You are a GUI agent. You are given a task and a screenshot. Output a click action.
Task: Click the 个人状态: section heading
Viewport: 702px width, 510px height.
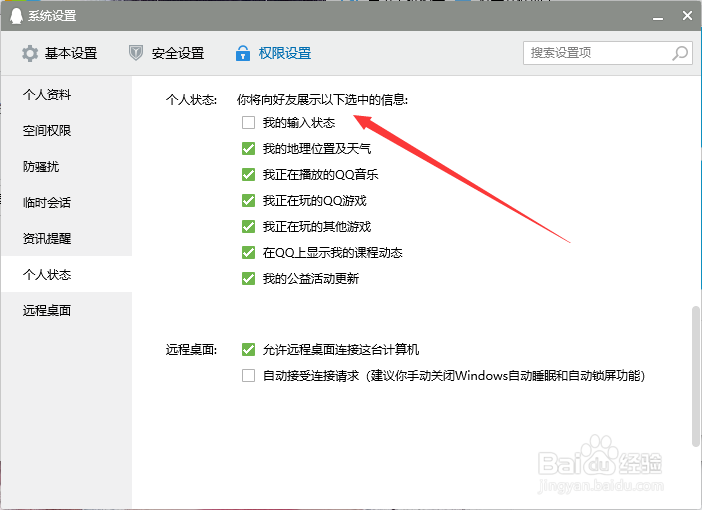point(191,99)
